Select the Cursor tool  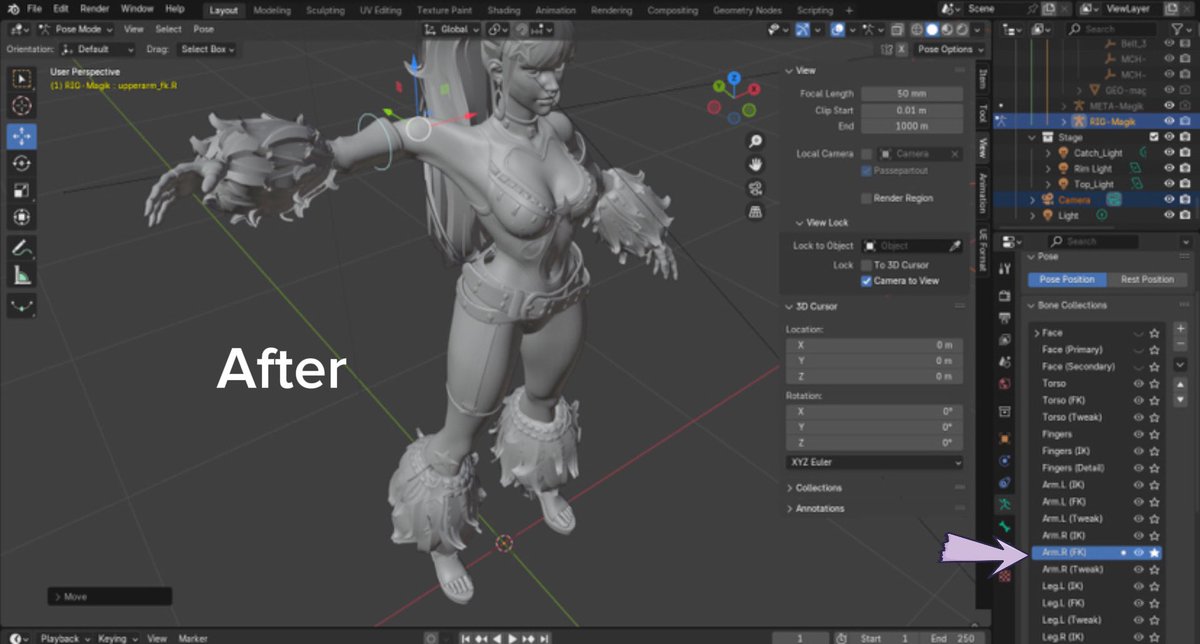click(x=22, y=106)
